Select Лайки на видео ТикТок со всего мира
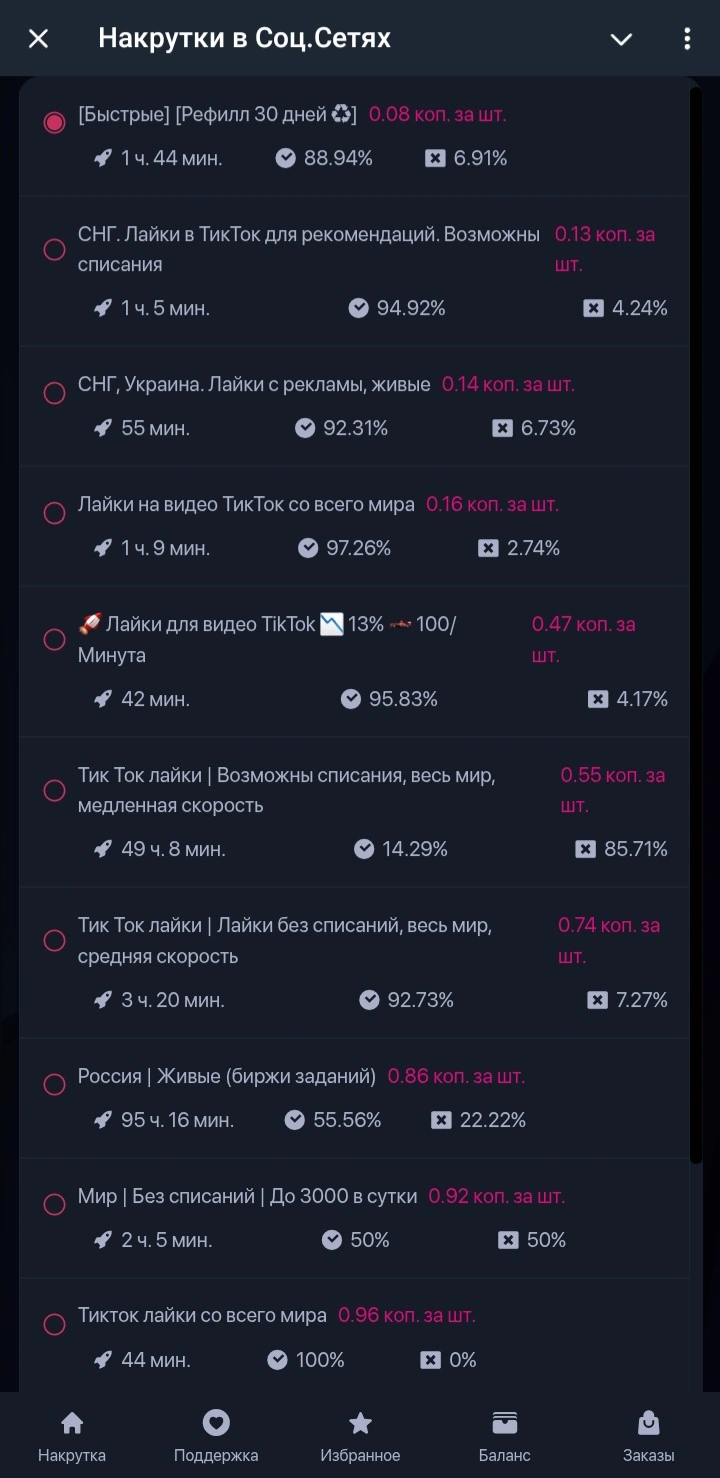 tap(54, 513)
